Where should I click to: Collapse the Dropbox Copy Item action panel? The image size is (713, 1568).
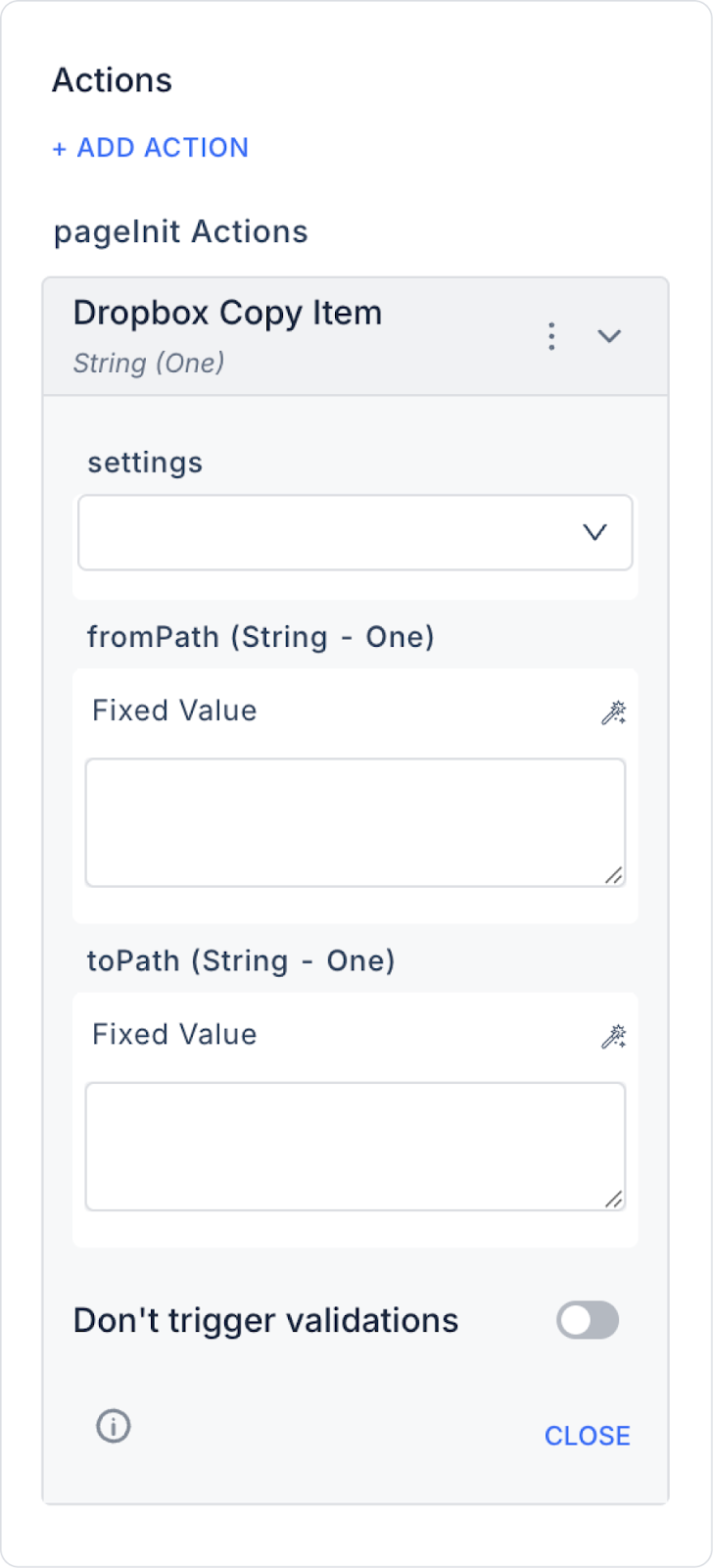point(609,336)
